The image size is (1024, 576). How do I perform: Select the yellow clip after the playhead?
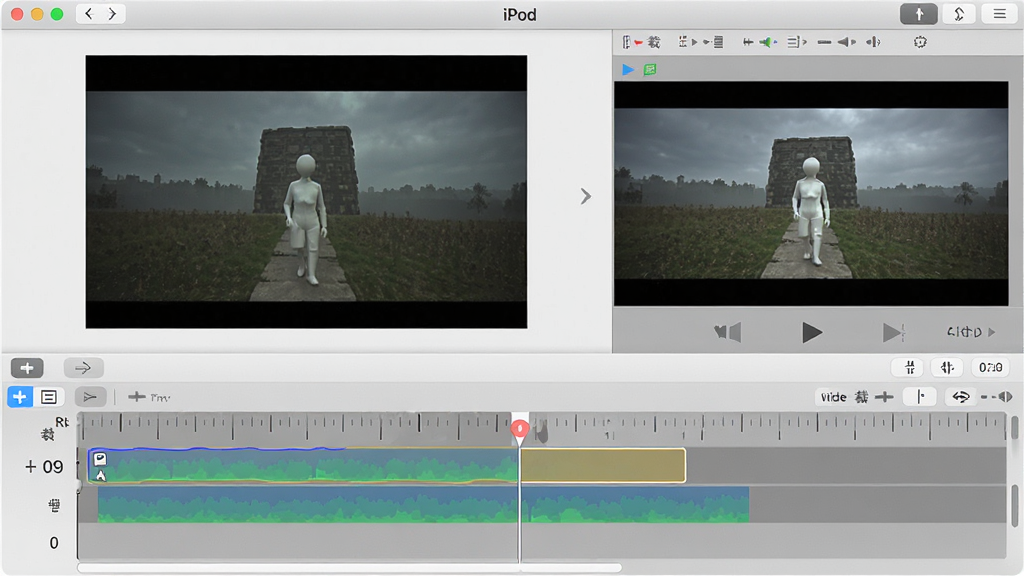(603, 466)
